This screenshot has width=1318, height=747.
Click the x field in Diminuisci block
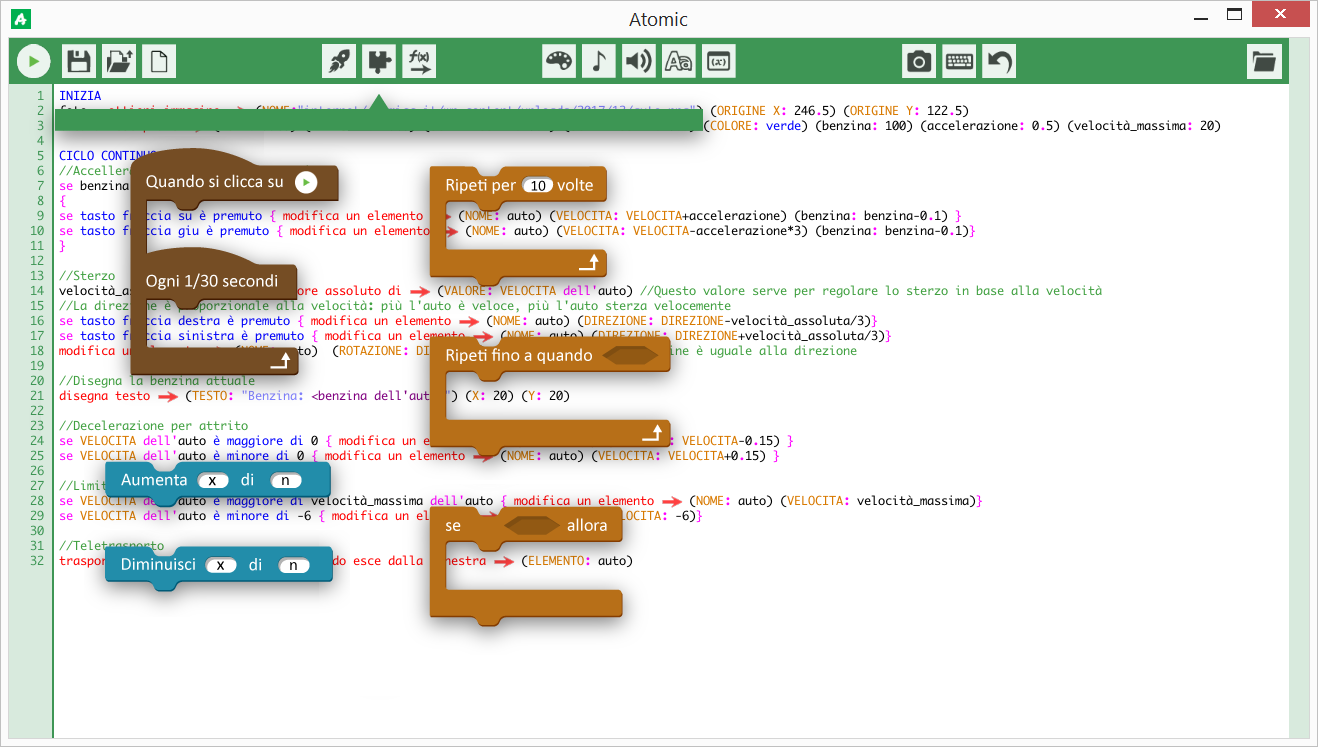tap(220, 565)
